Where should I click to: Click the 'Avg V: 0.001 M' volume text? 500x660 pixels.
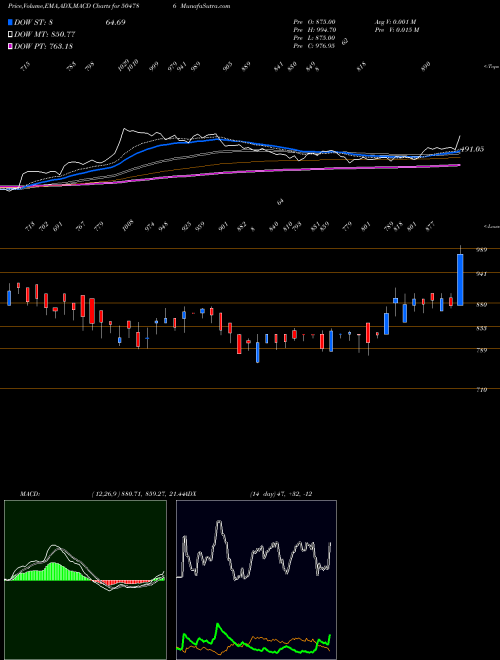point(395,22)
